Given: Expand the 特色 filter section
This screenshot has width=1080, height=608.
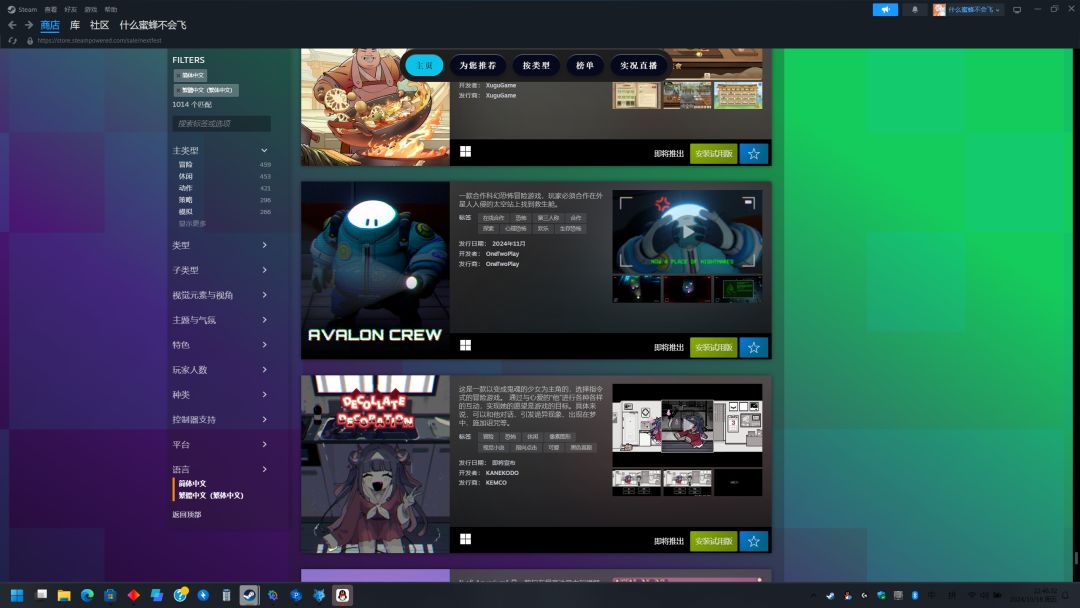Looking at the screenshot, I should (x=221, y=344).
